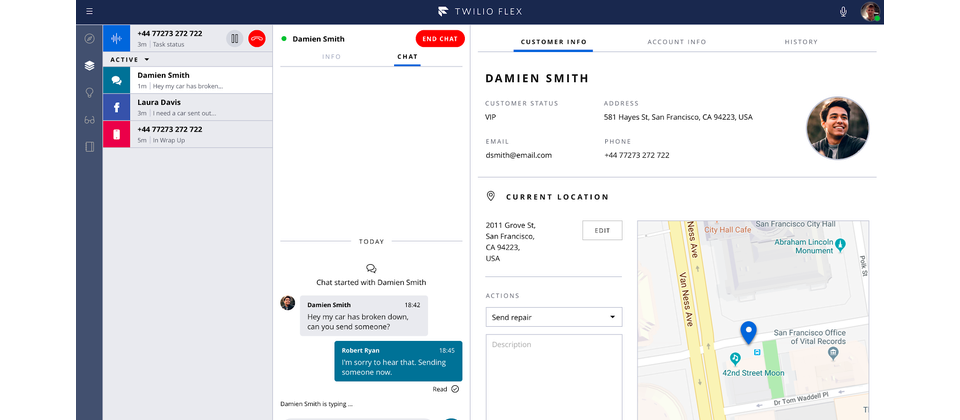Click the City Hall Cafe map label

[727, 230]
